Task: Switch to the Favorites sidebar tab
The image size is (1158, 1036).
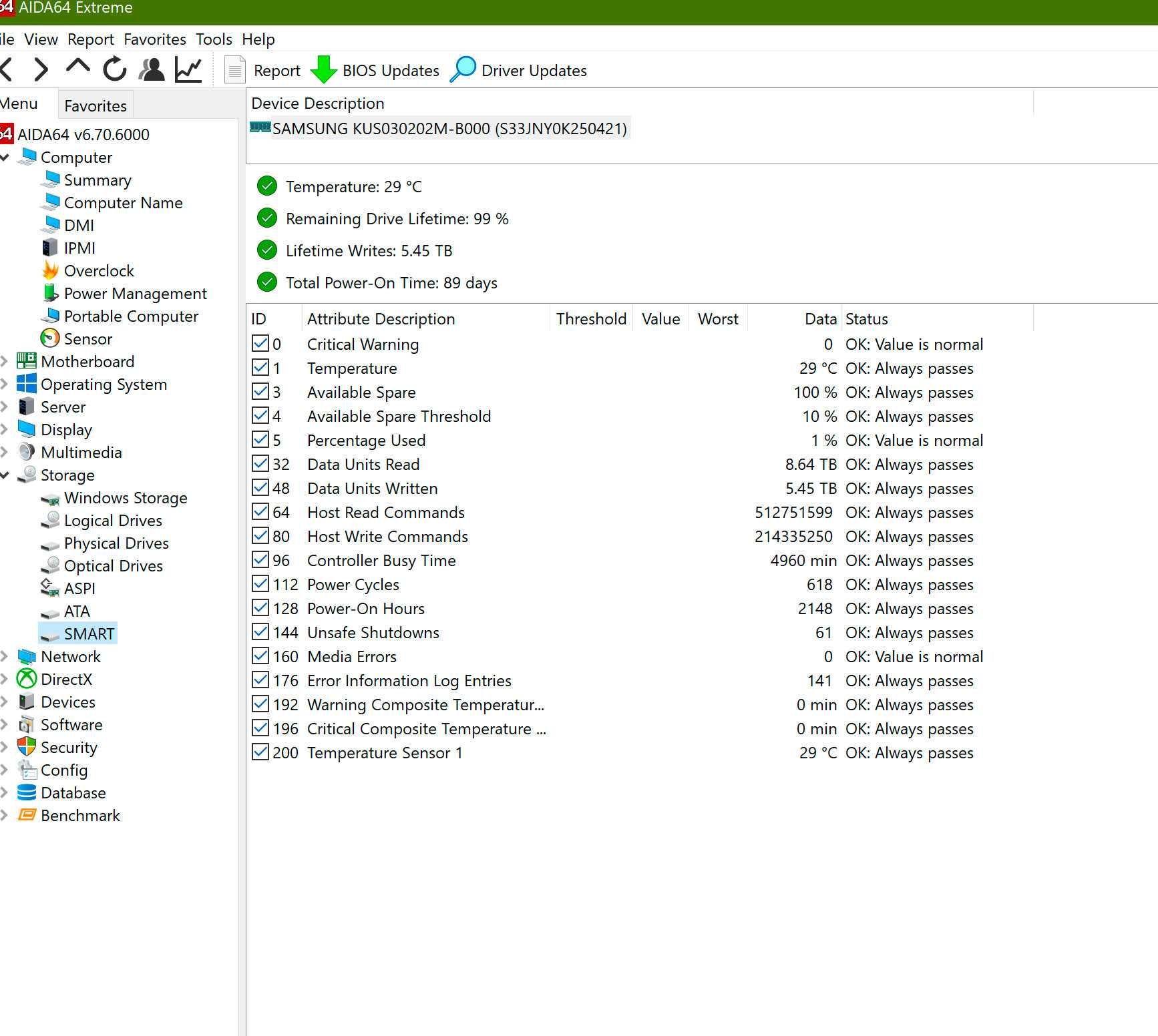Action: coord(95,105)
